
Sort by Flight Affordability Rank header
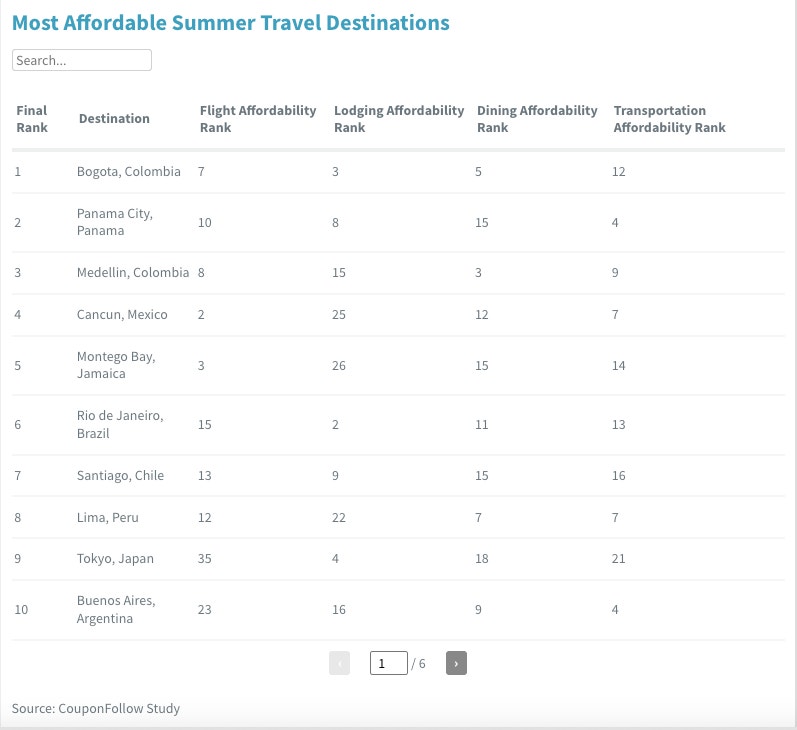[x=258, y=119]
